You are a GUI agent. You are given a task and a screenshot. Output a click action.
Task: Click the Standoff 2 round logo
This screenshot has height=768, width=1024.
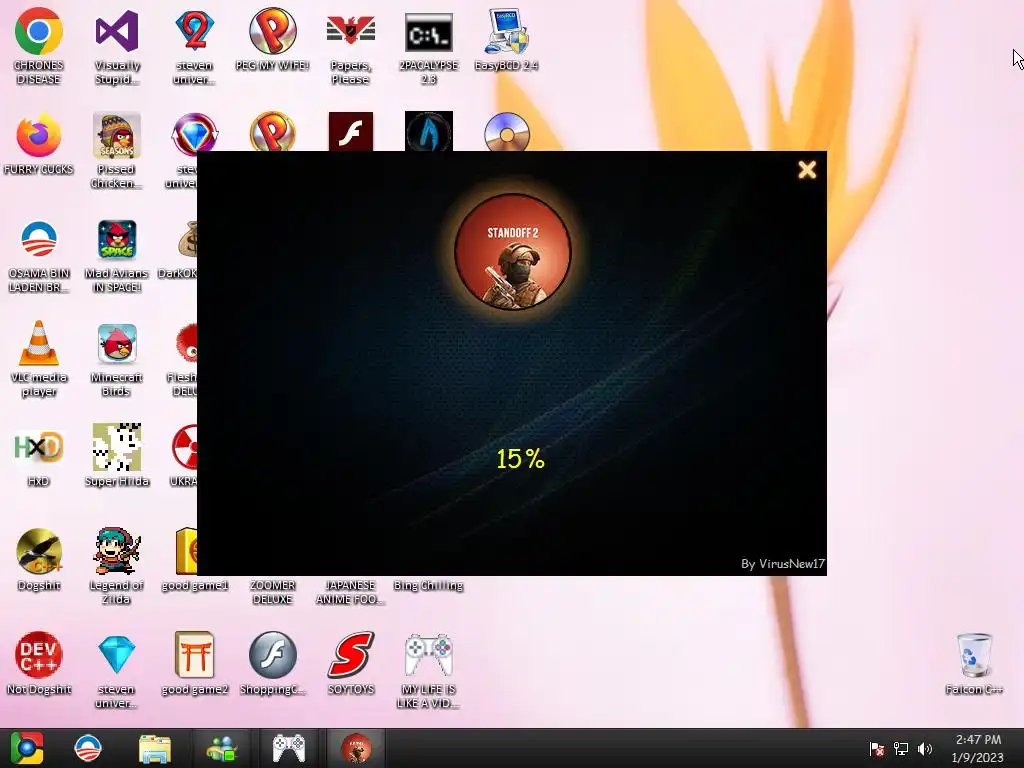513,251
